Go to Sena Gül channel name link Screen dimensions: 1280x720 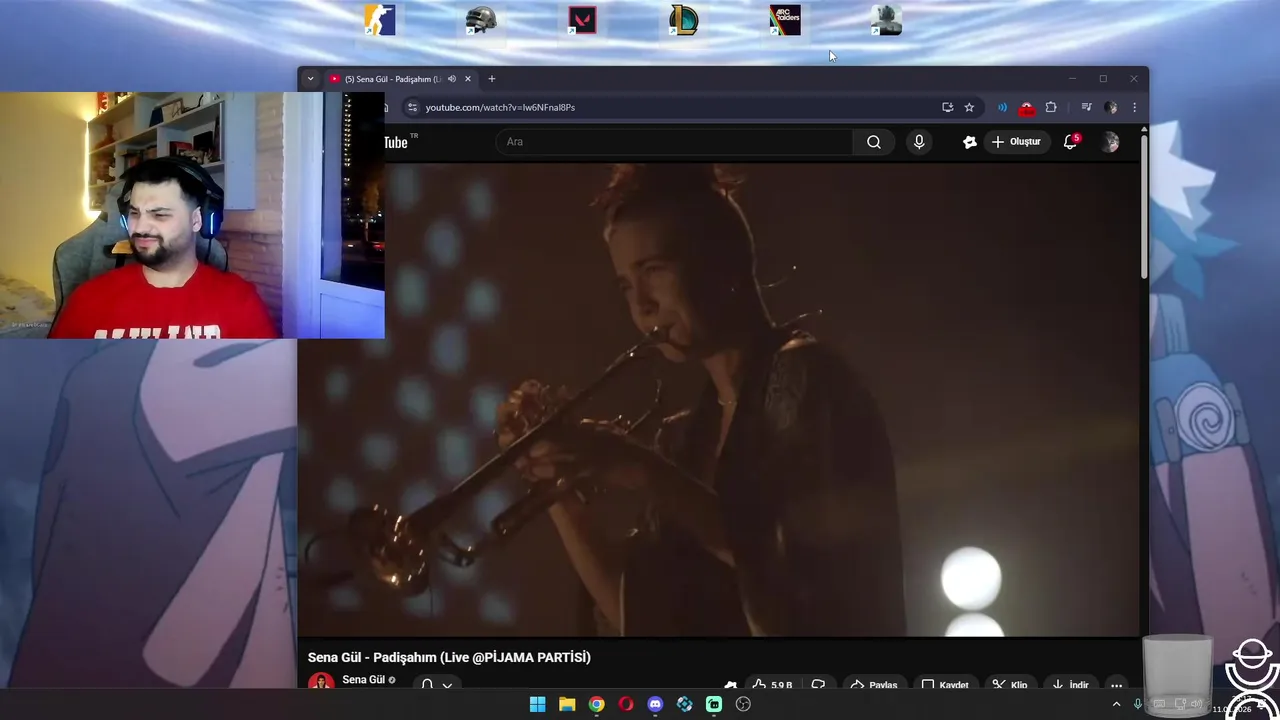[x=363, y=680]
